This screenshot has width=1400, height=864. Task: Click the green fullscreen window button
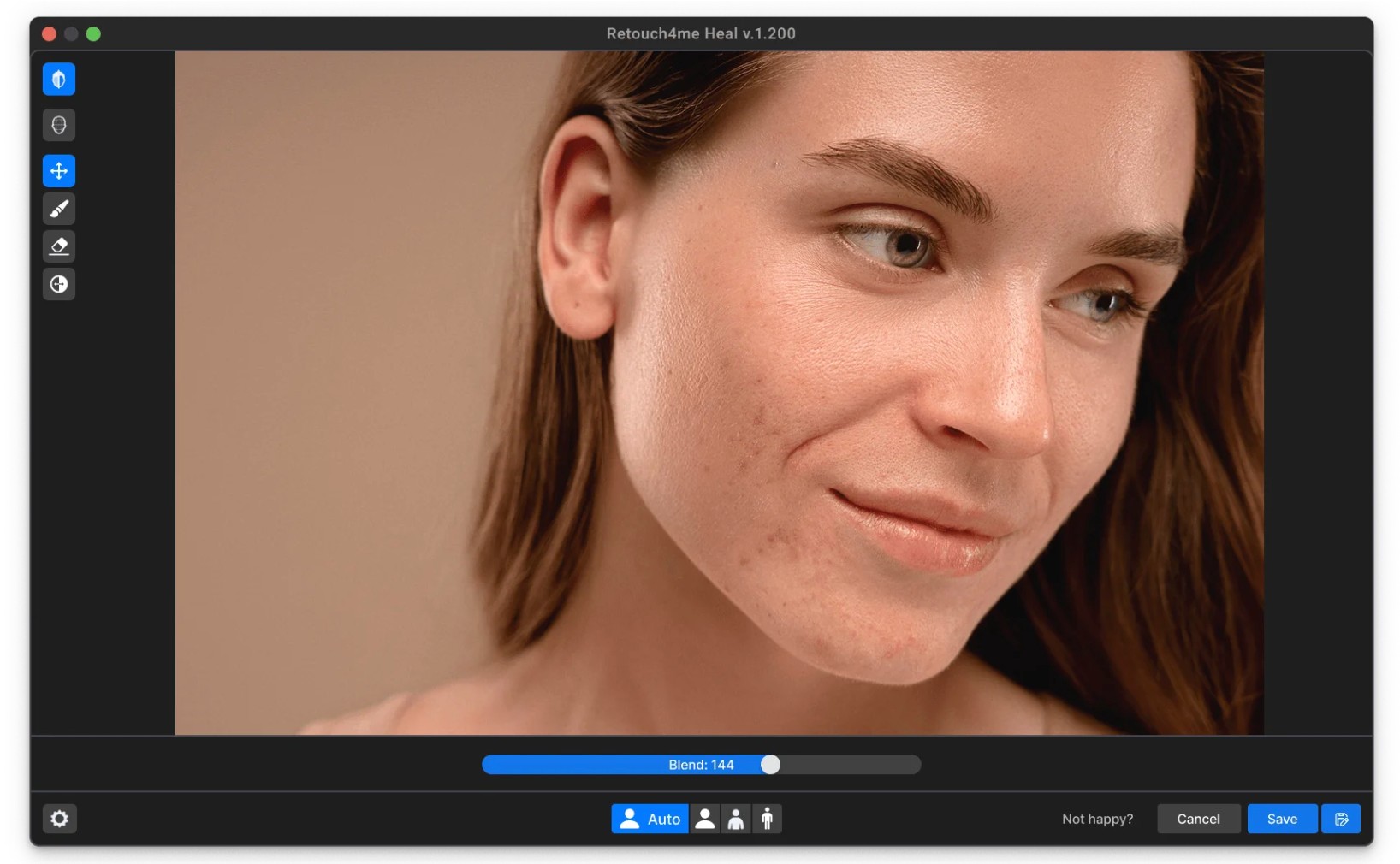93,33
